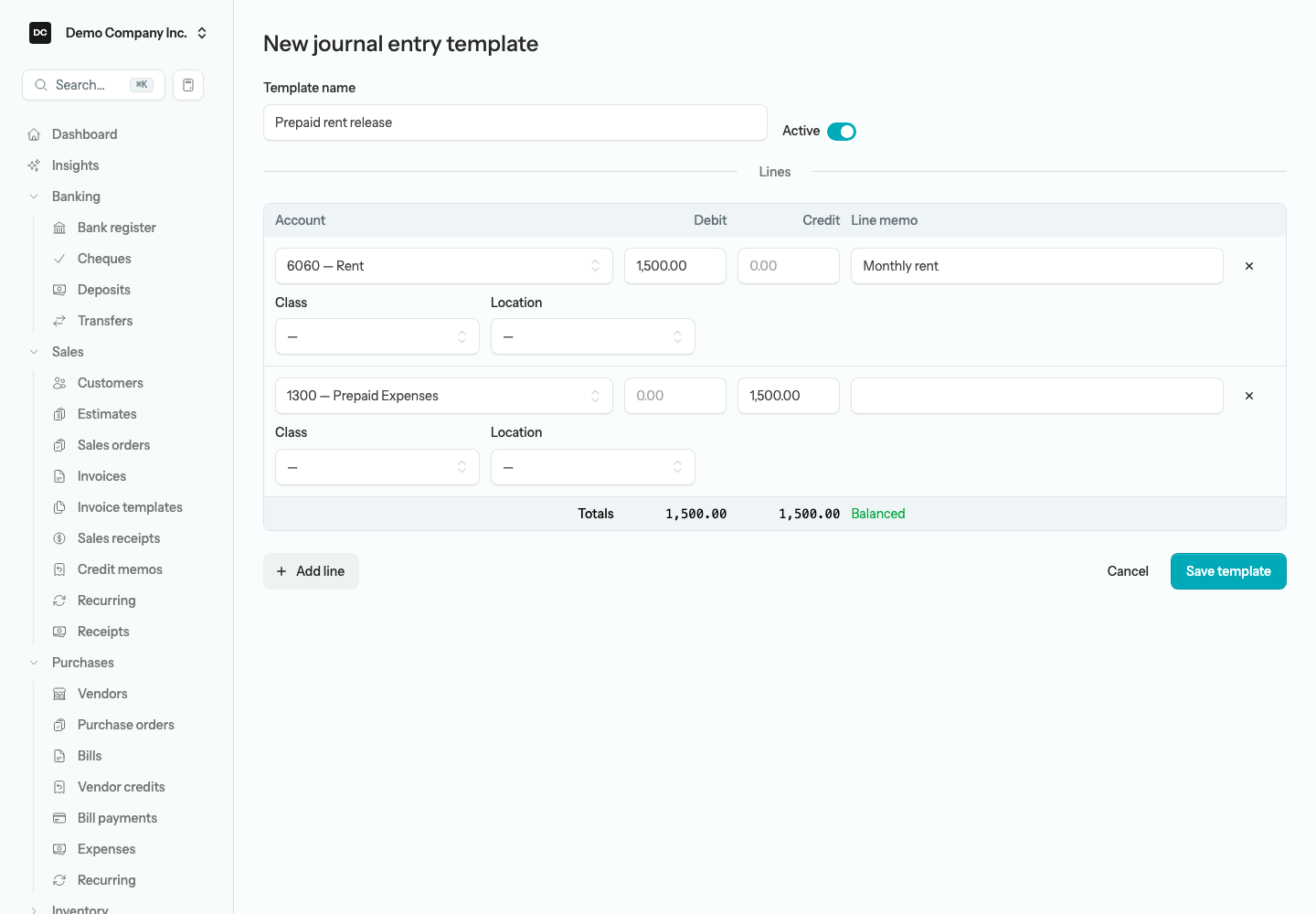
Task: Click the Save template button
Action: (x=1228, y=571)
